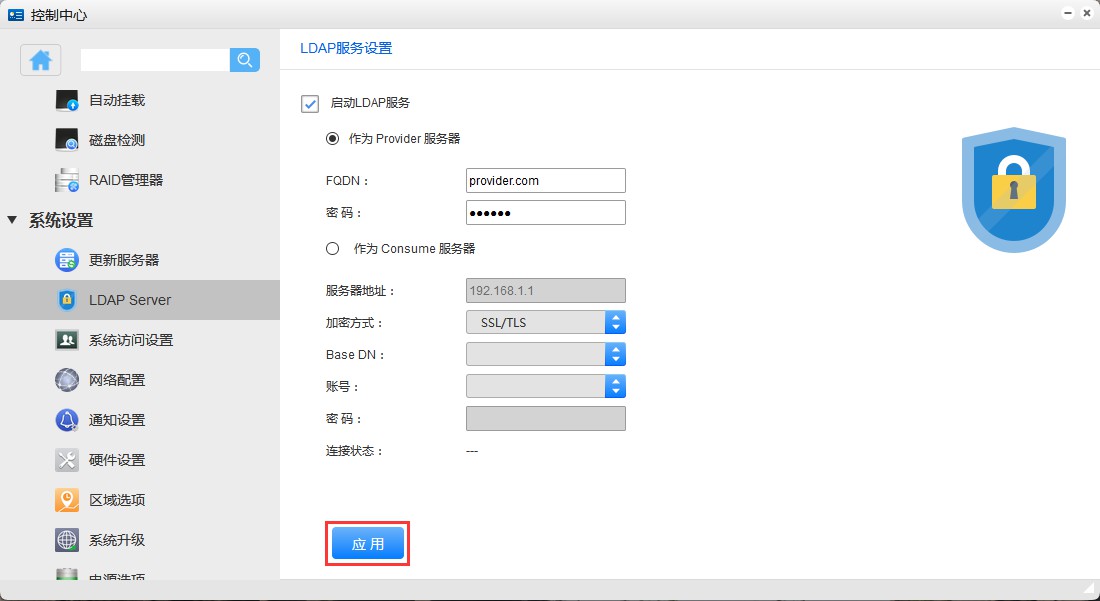Click the search magnifier icon
1100x601 pixels.
pyautogui.click(x=245, y=60)
